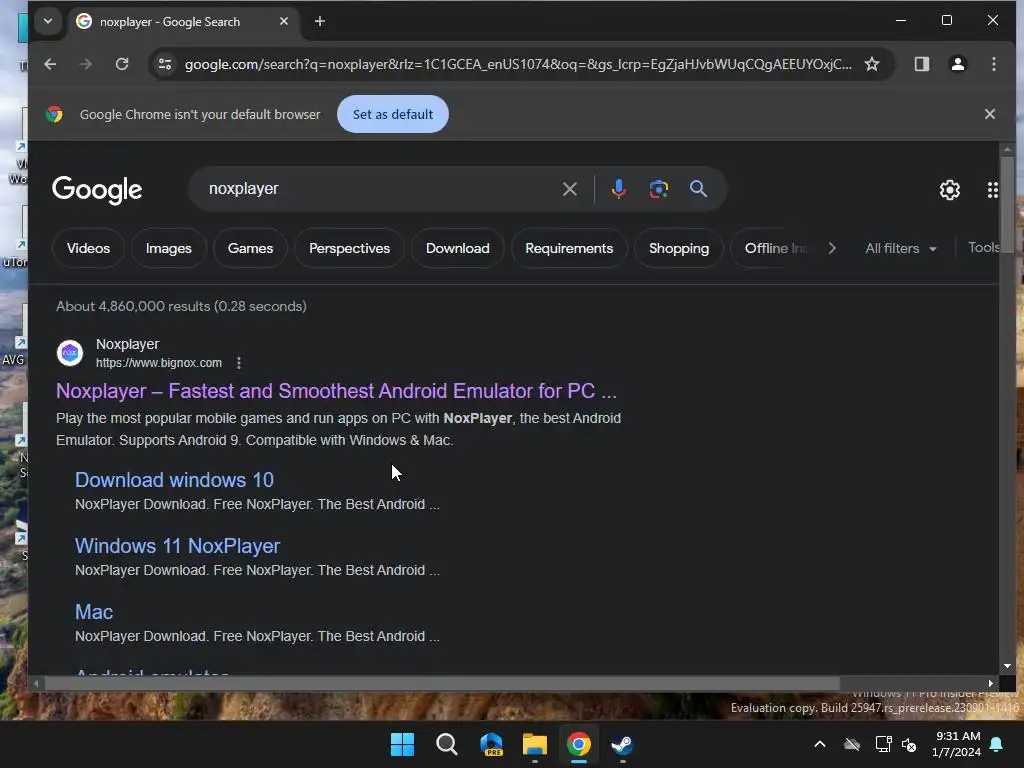Viewport: 1024px width, 768px height.
Task: Show hidden system tray icons
Action: [820, 744]
